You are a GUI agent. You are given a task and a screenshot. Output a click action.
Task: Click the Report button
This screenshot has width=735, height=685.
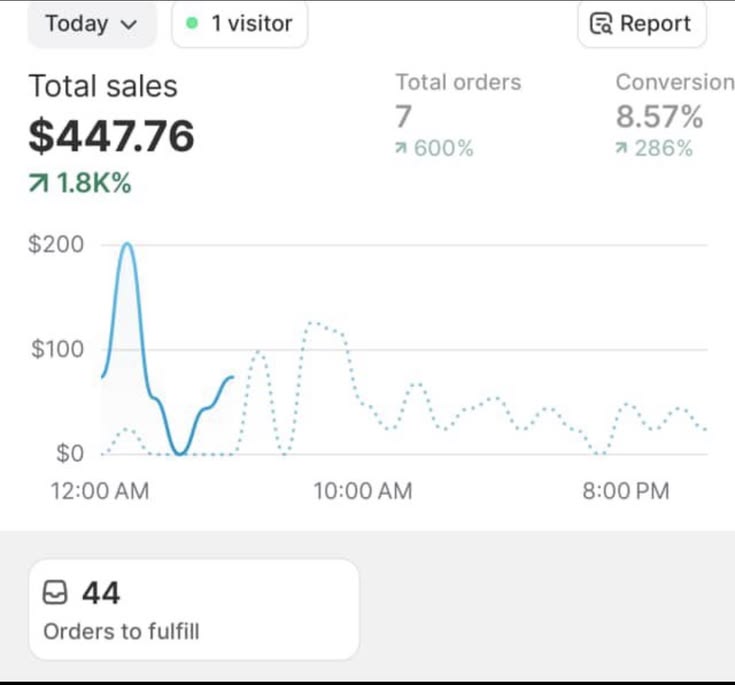pyautogui.click(x=642, y=23)
